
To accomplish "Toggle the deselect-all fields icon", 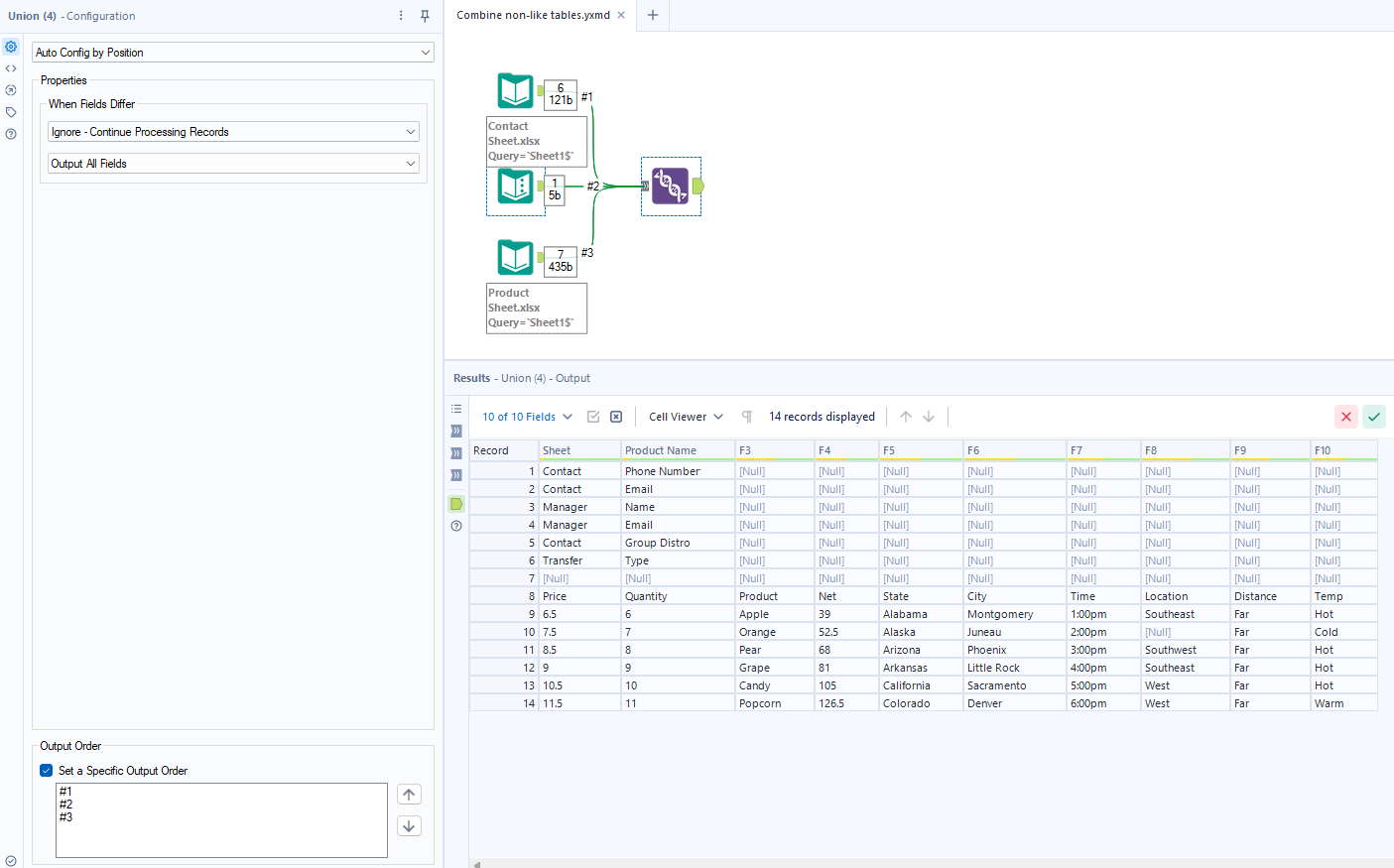I will click(x=615, y=417).
